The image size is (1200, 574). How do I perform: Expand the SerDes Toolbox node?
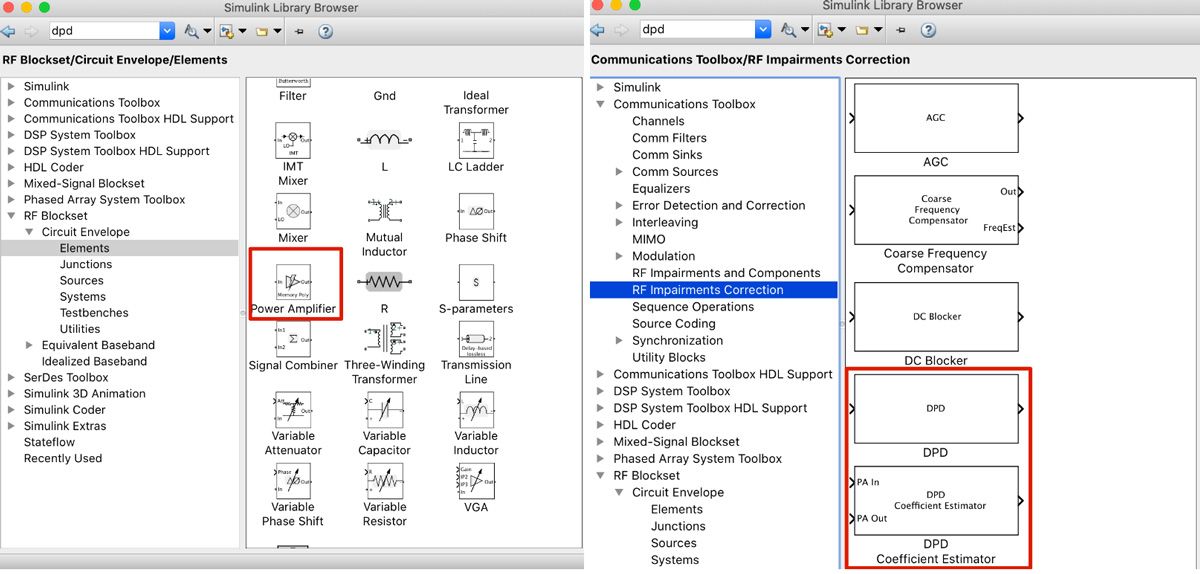click(12, 378)
